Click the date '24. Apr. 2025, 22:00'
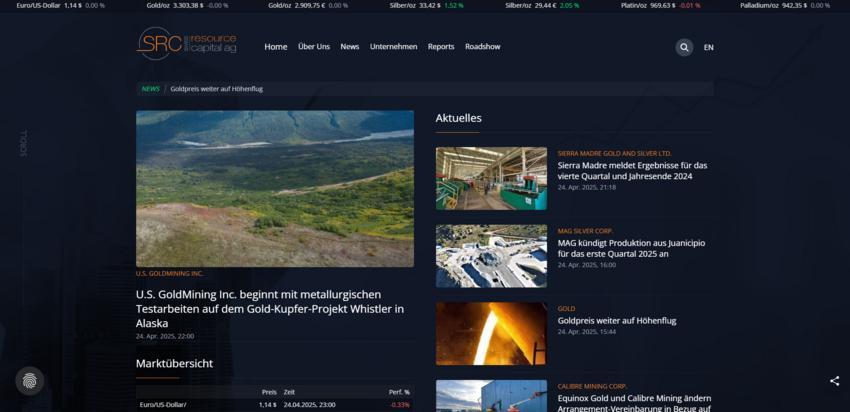The width and height of the screenshot is (850, 412). [165, 336]
